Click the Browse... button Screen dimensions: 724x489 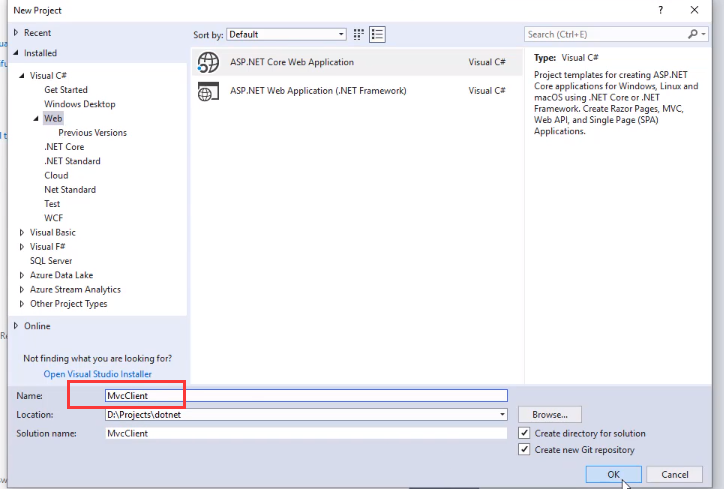pos(549,415)
